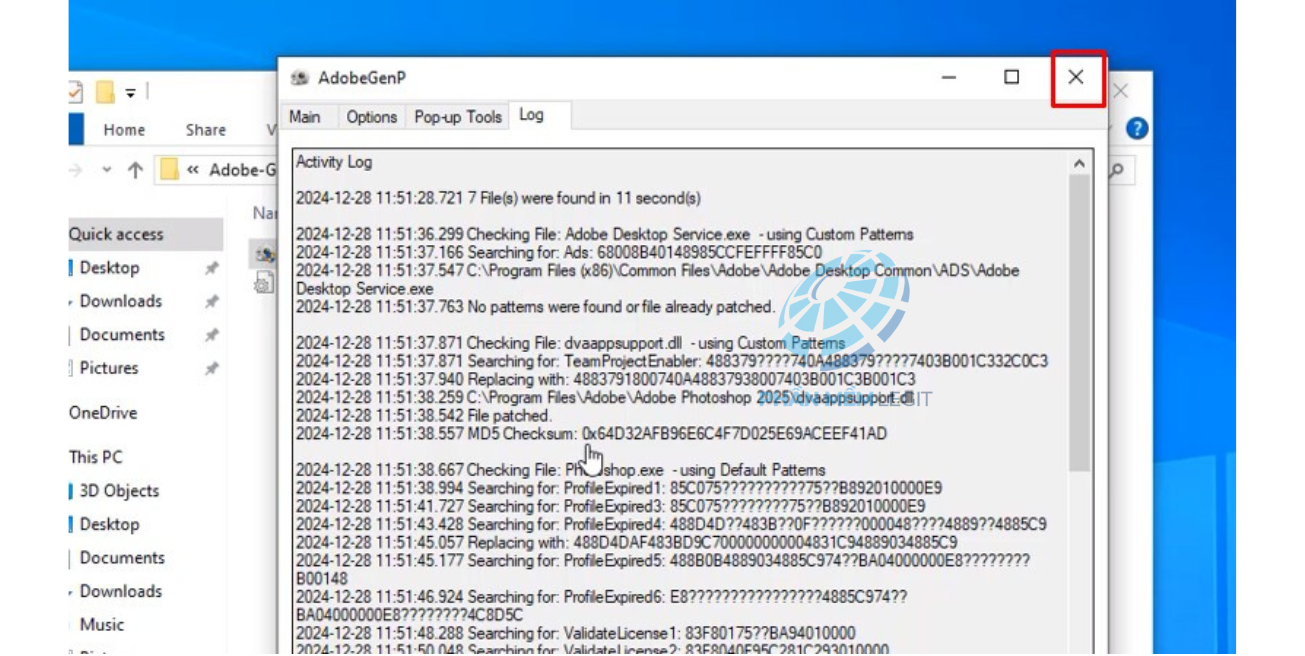Click 'Searching for: ProfileExpired3' log line
This screenshot has height=656, width=1305.
(x=610, y=506)
